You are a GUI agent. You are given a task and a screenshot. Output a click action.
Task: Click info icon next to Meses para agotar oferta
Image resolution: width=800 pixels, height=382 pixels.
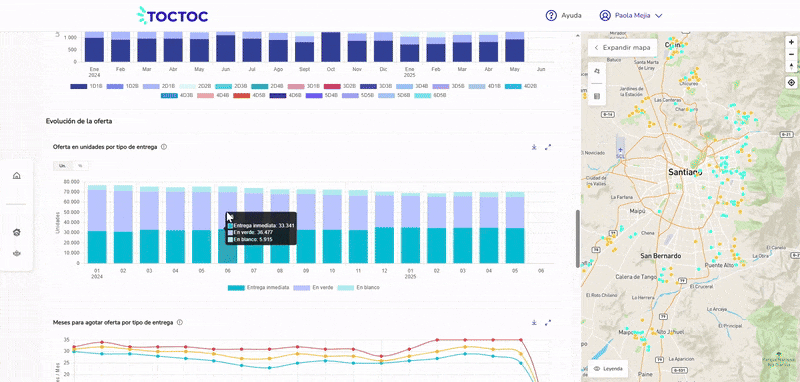pos(180,322)
